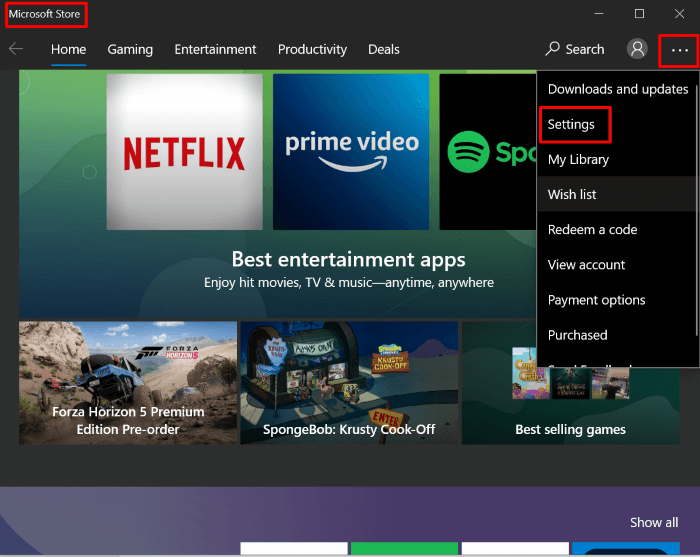Open the Prime Video app tile
Viewport: 700px width, 557px height.
(351, 152)
